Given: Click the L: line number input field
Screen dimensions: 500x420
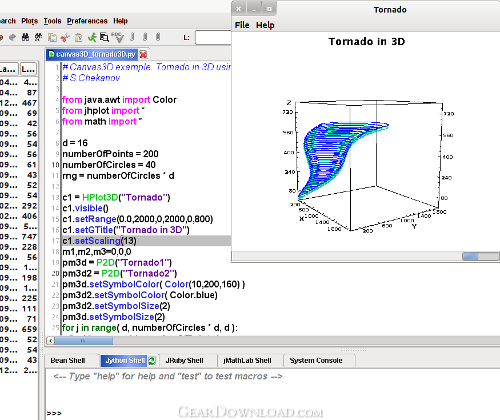Looking at the screenshot, I should click(213, 37).
